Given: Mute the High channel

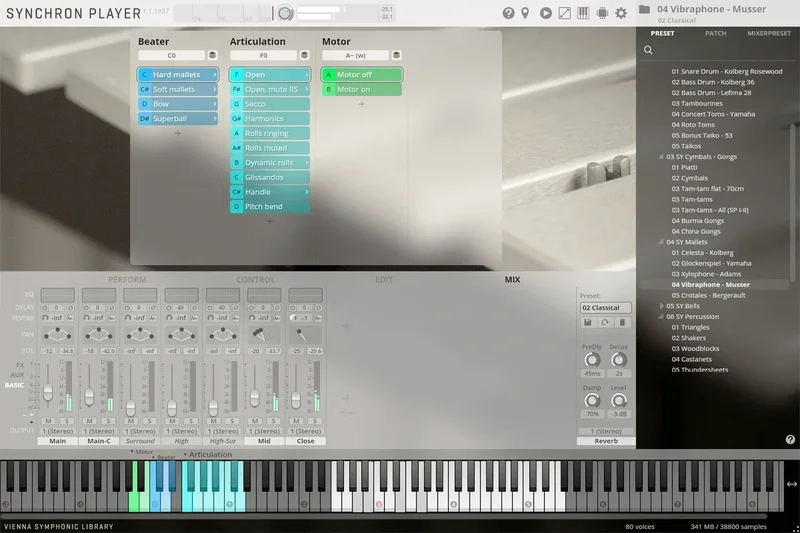Looking at the screenshot, I should pyautogui.click(x=172, y=421).
